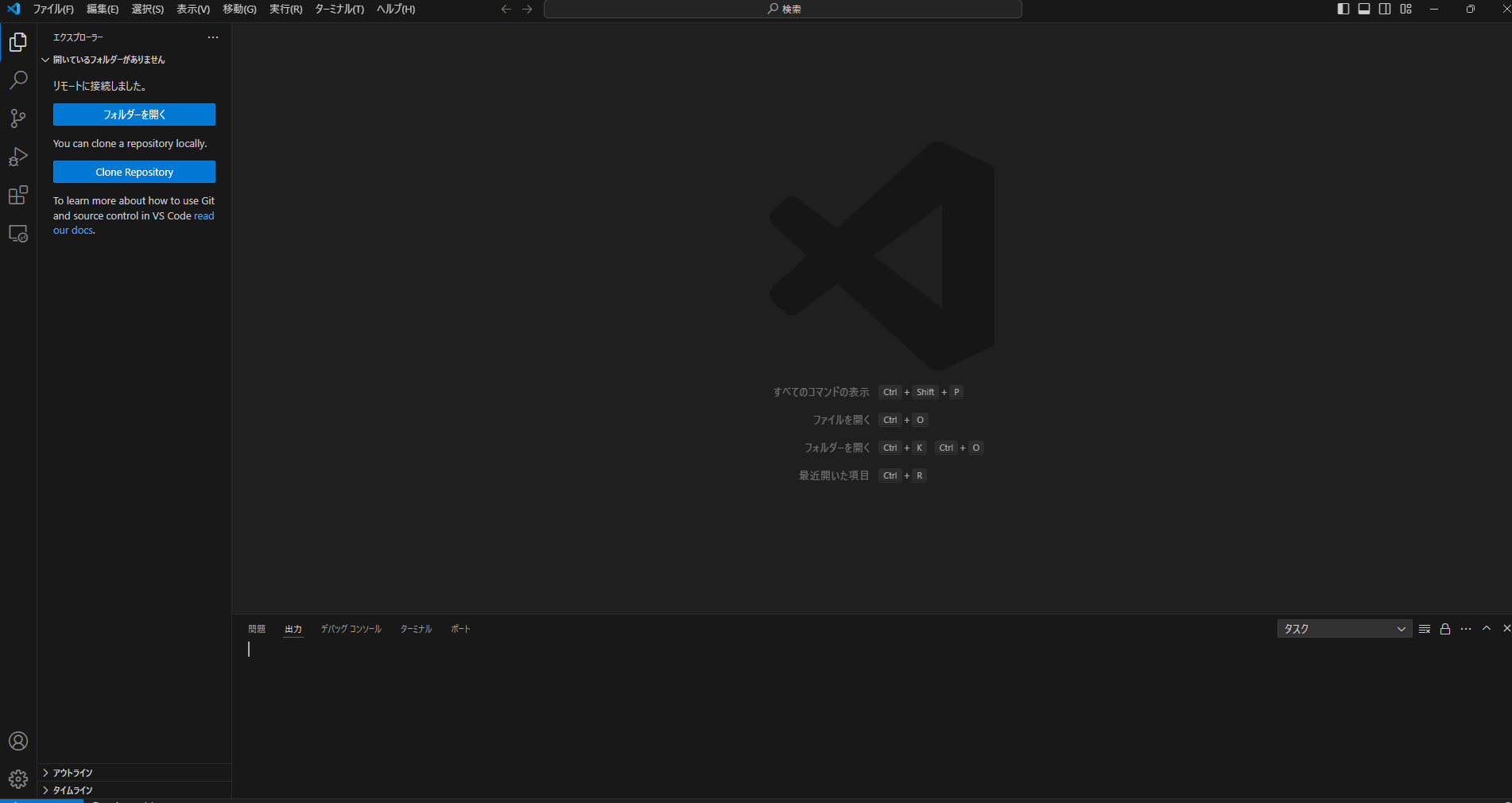The image size is (1512, 803).
Task: Click the 最近開いた項目 hint text
Action: [x=834, y=475]
